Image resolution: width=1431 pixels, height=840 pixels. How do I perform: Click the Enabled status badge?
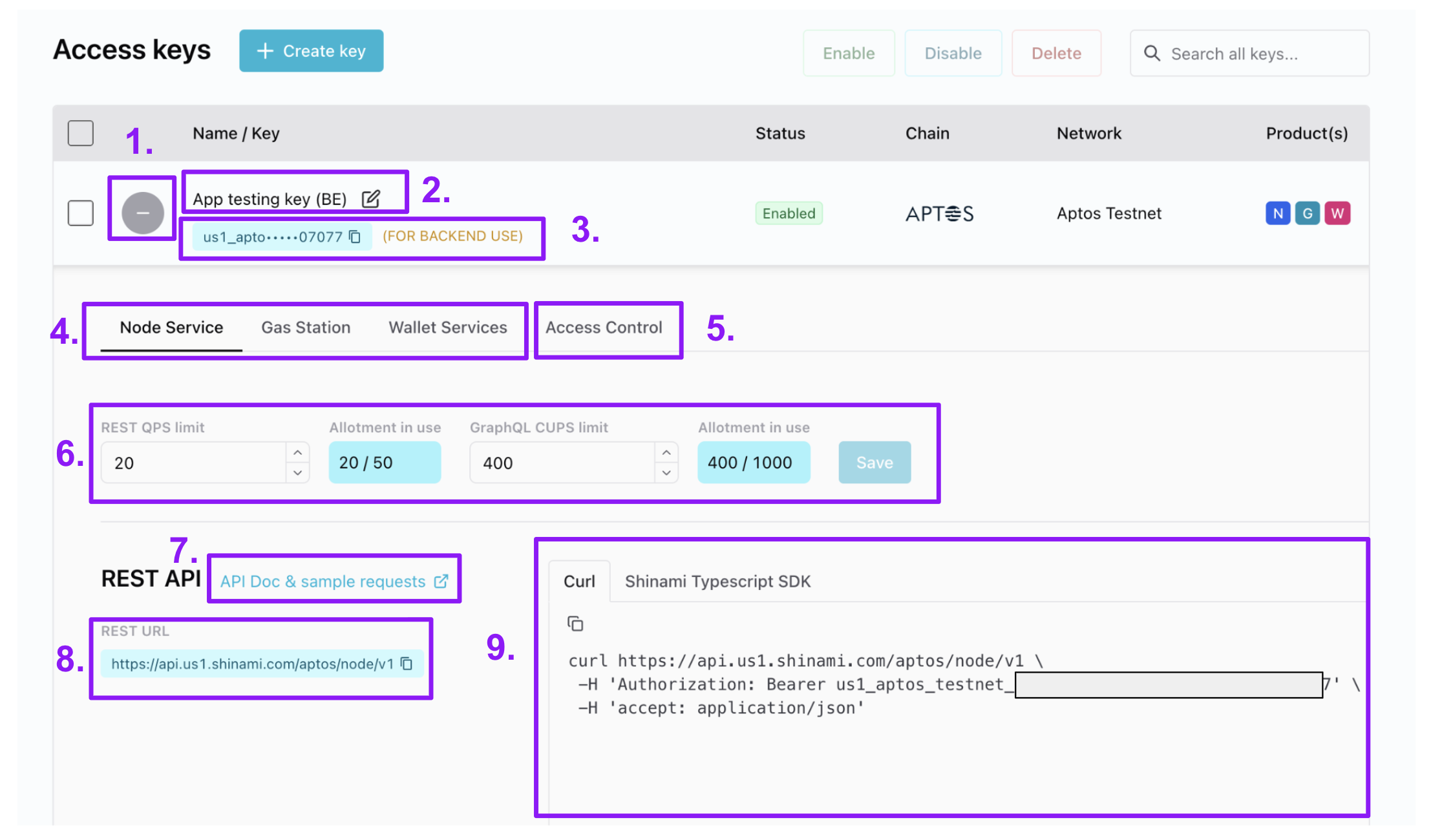coord(789,213)
